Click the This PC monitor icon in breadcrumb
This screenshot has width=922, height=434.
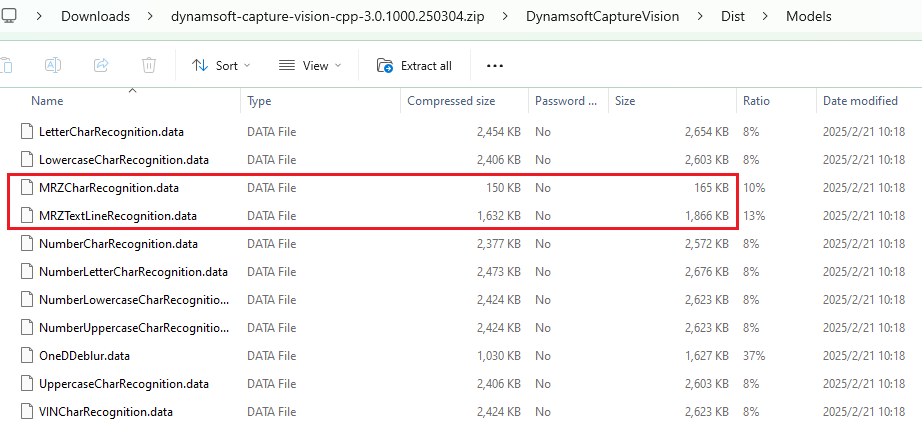8,16
